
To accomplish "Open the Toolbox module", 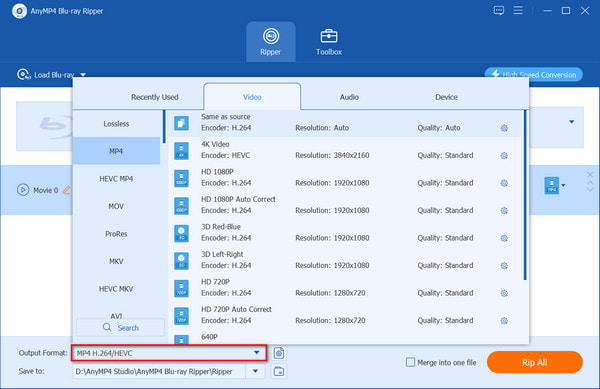I will point(329,42).
